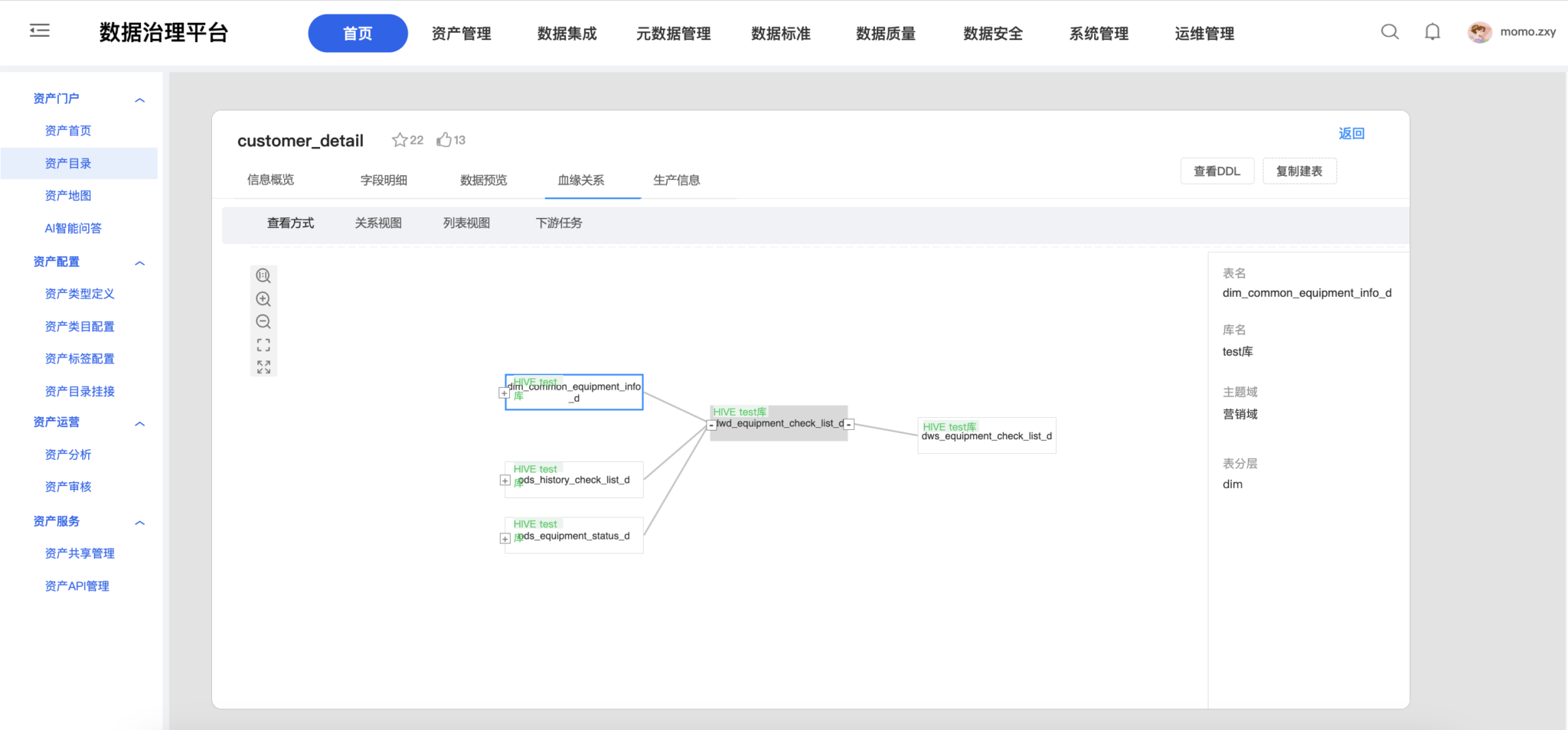Enter fullscreen mode for the lineage graph
This screenshot has height=730, width=1568.
point(263,367)
